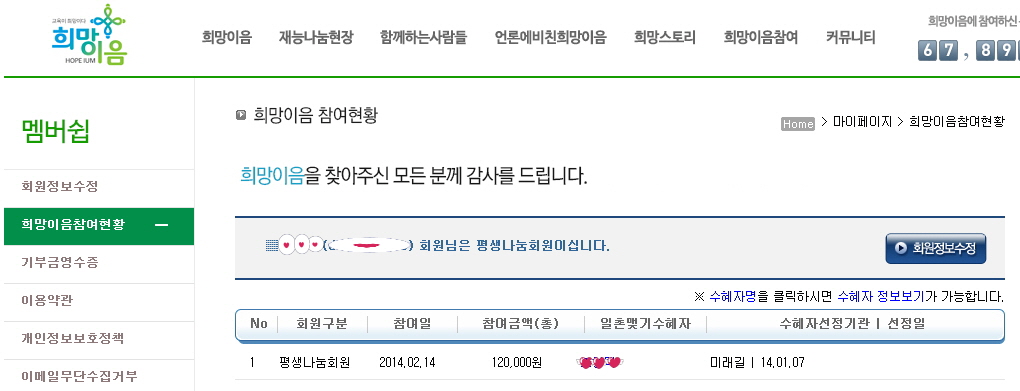The width and height of the screenshot is (1020, 391).
Task: Collapse the 희망이음참여현황 sidebar item with minus icon
Action: point(162,226)
